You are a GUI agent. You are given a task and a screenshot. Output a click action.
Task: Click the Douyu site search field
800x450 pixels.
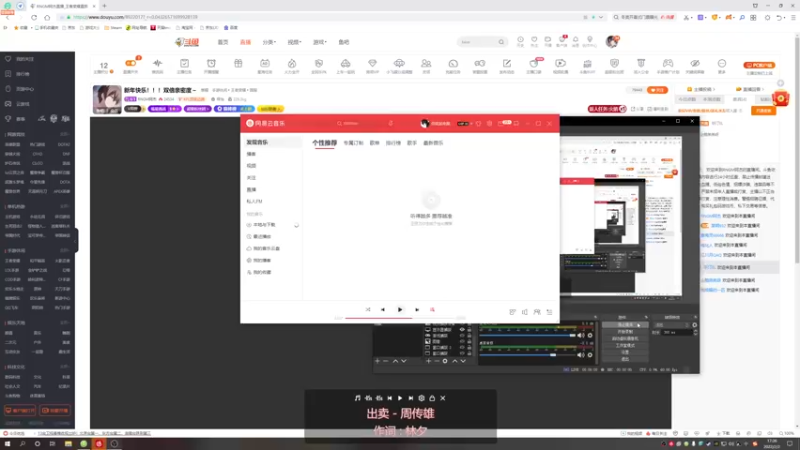(482, 42)
